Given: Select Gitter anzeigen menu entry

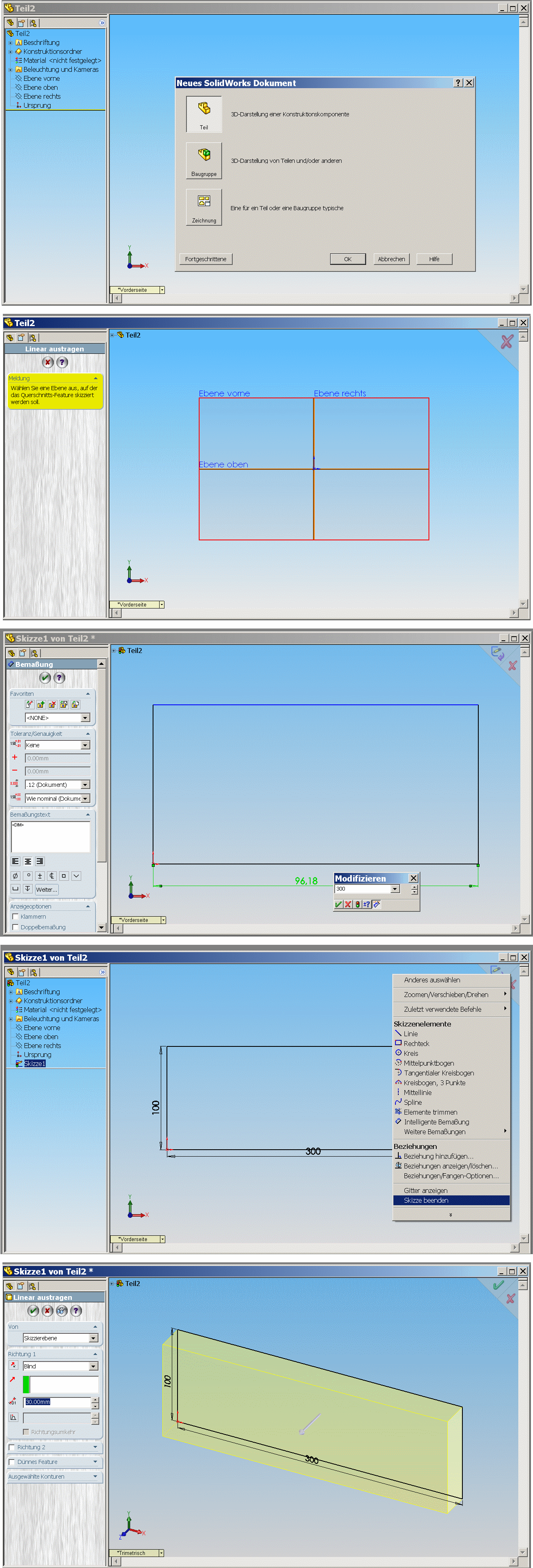Looking at the screenshot, I should coord(425,1190).
